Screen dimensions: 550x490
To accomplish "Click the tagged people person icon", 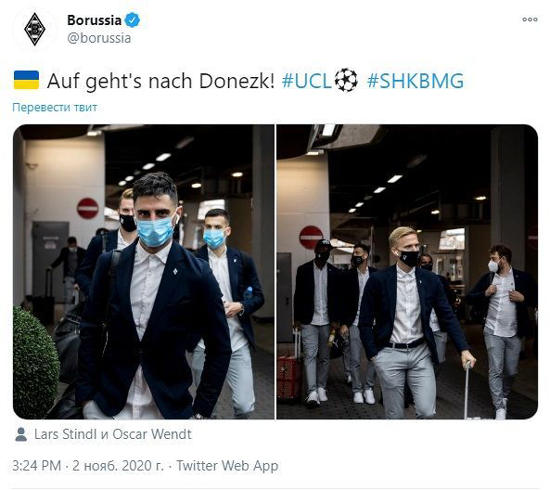I will pos(21,434).
